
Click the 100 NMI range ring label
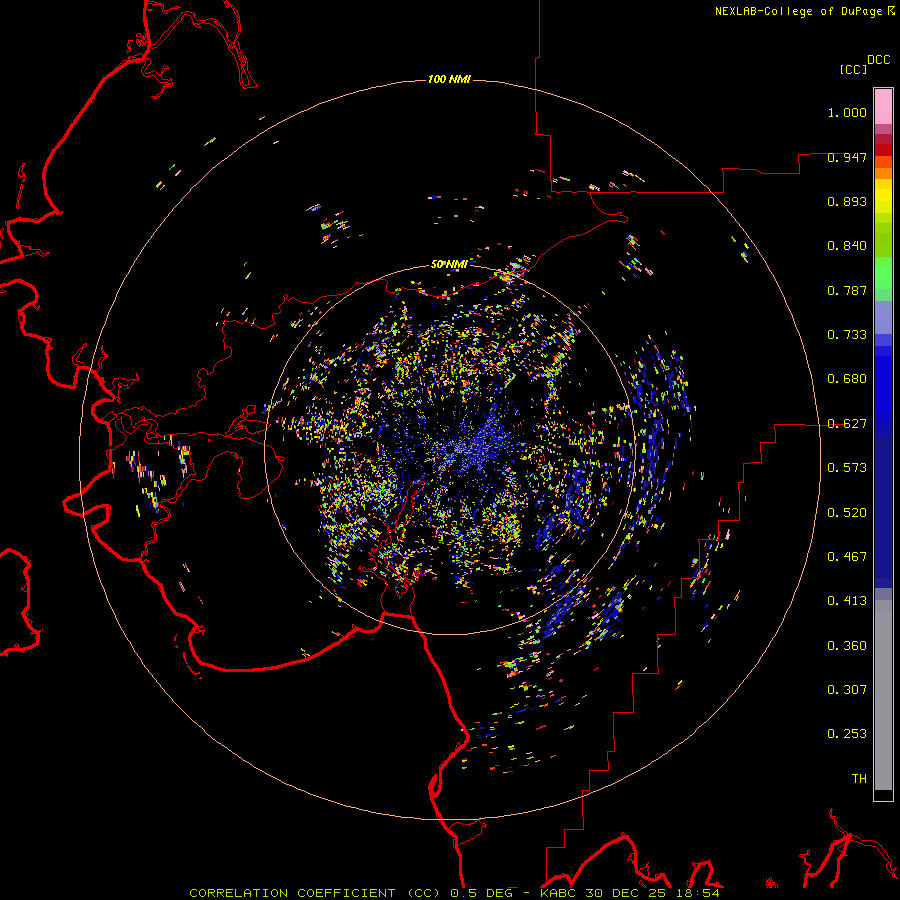click(x=449, y=79)
